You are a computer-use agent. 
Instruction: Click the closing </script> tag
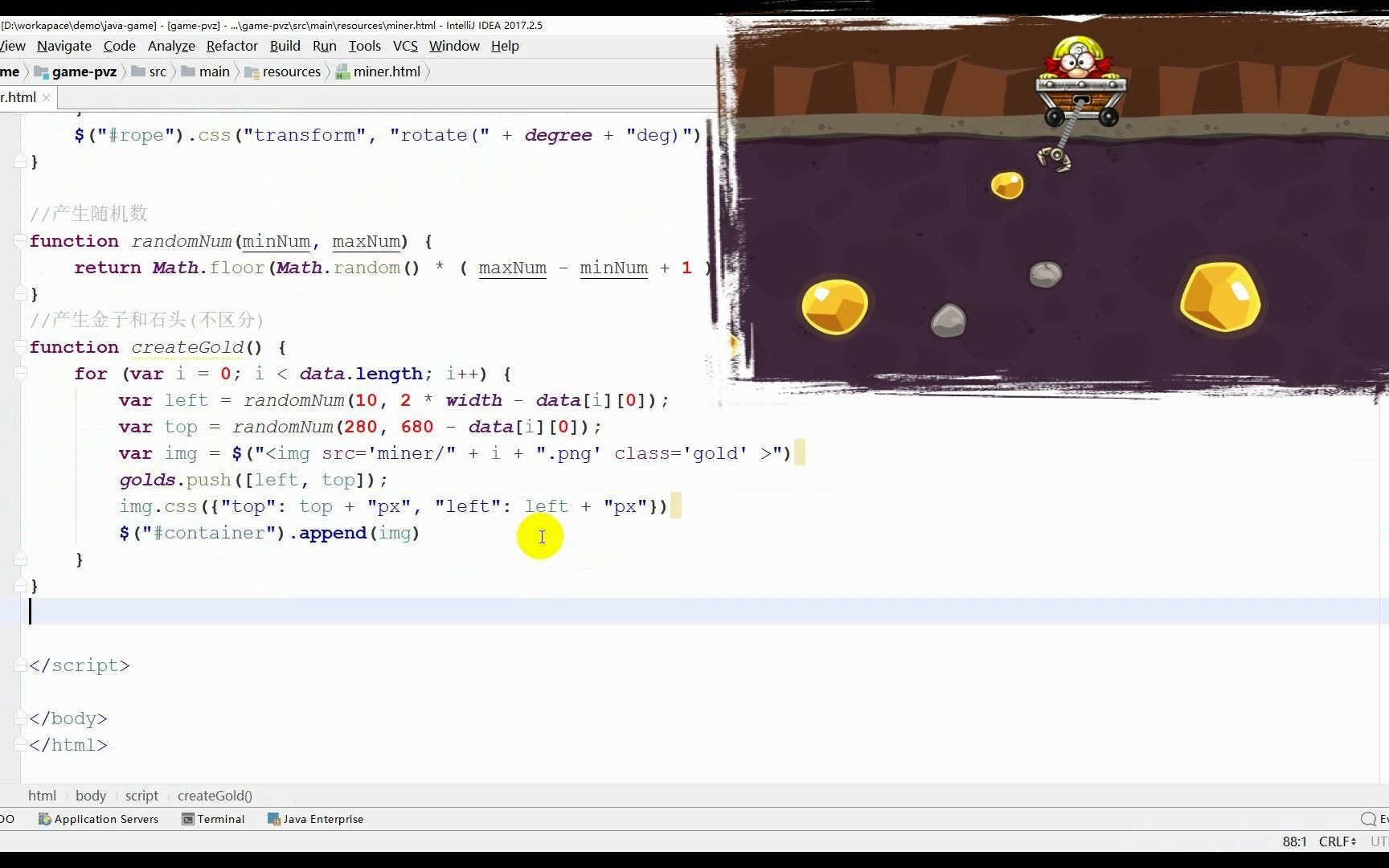(79, 665)
